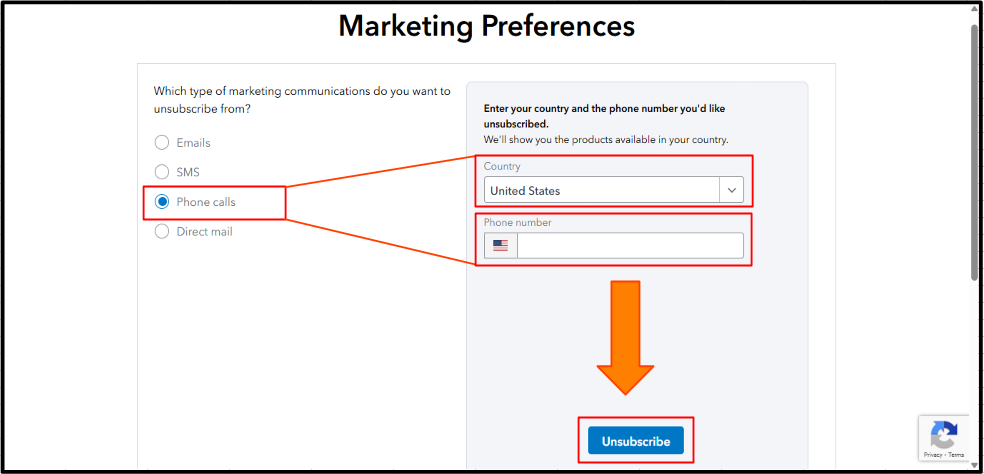Select the Phone calls radio button
Viewport: 984px width, 474px height.
tap(162, 202)
